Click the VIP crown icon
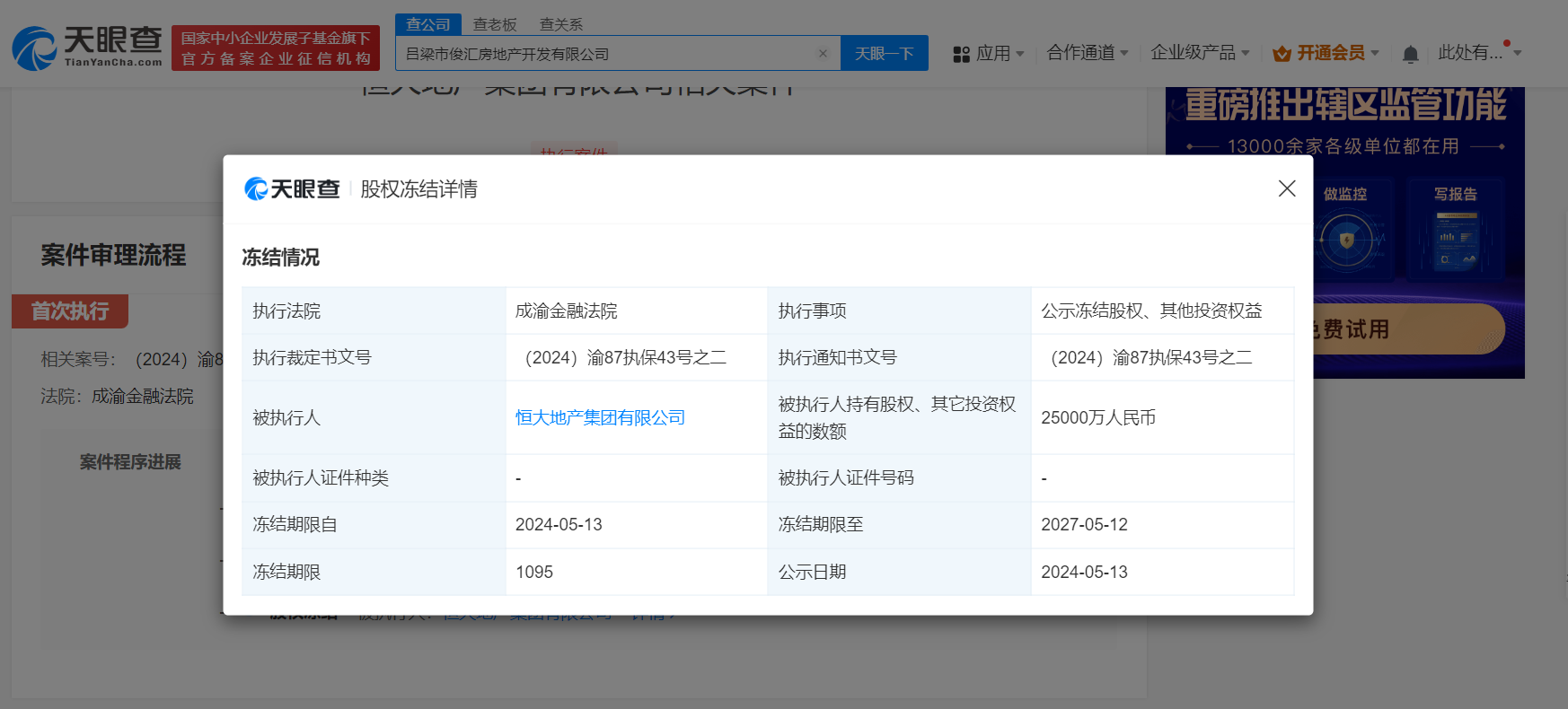The image size is (1568, 709). click(x=1282, y=54)
